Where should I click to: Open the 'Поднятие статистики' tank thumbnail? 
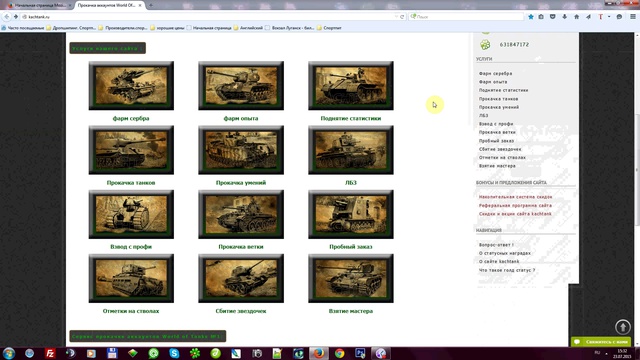pos(351,86)
